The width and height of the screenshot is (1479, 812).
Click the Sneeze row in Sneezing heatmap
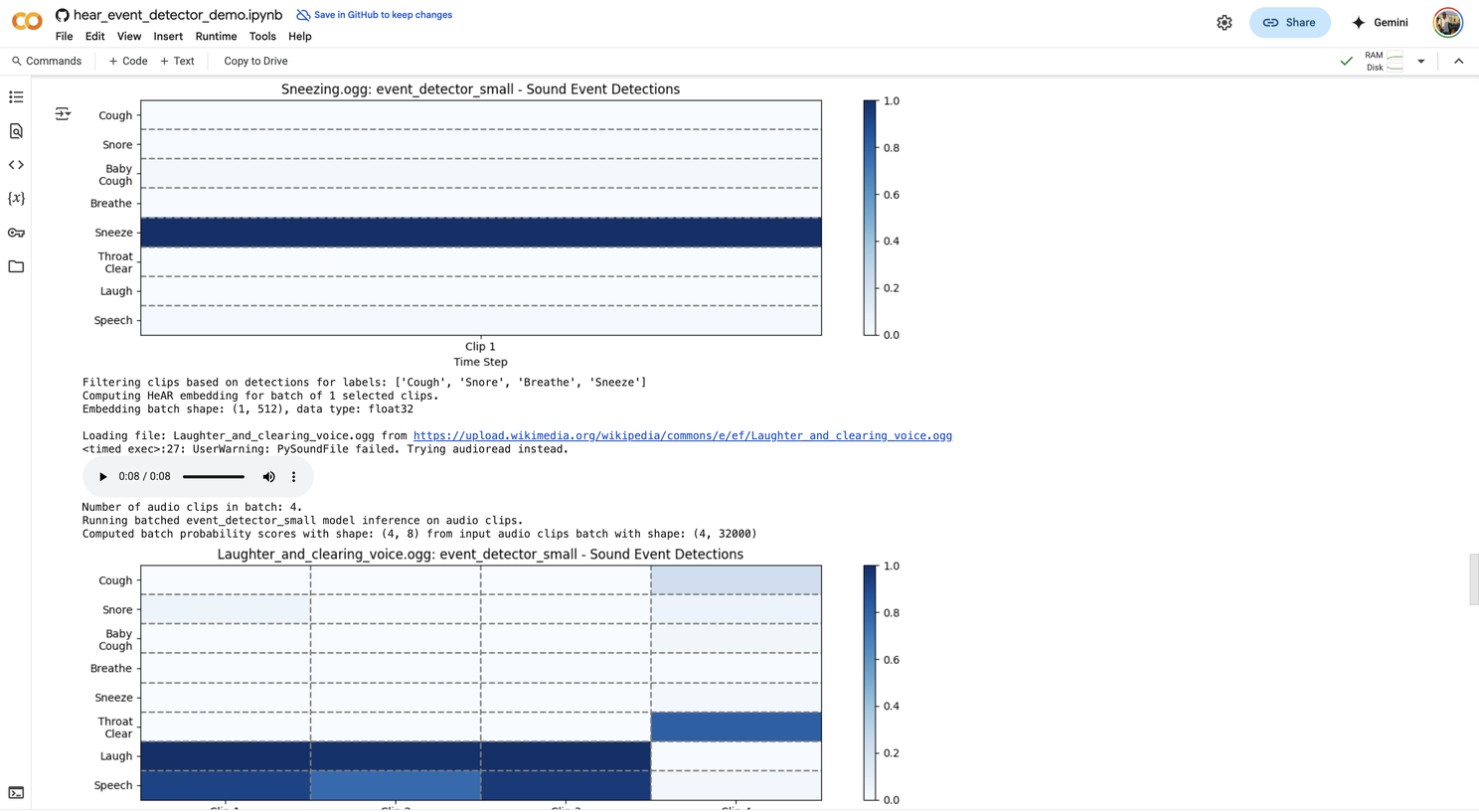click(x=481, y=233)
